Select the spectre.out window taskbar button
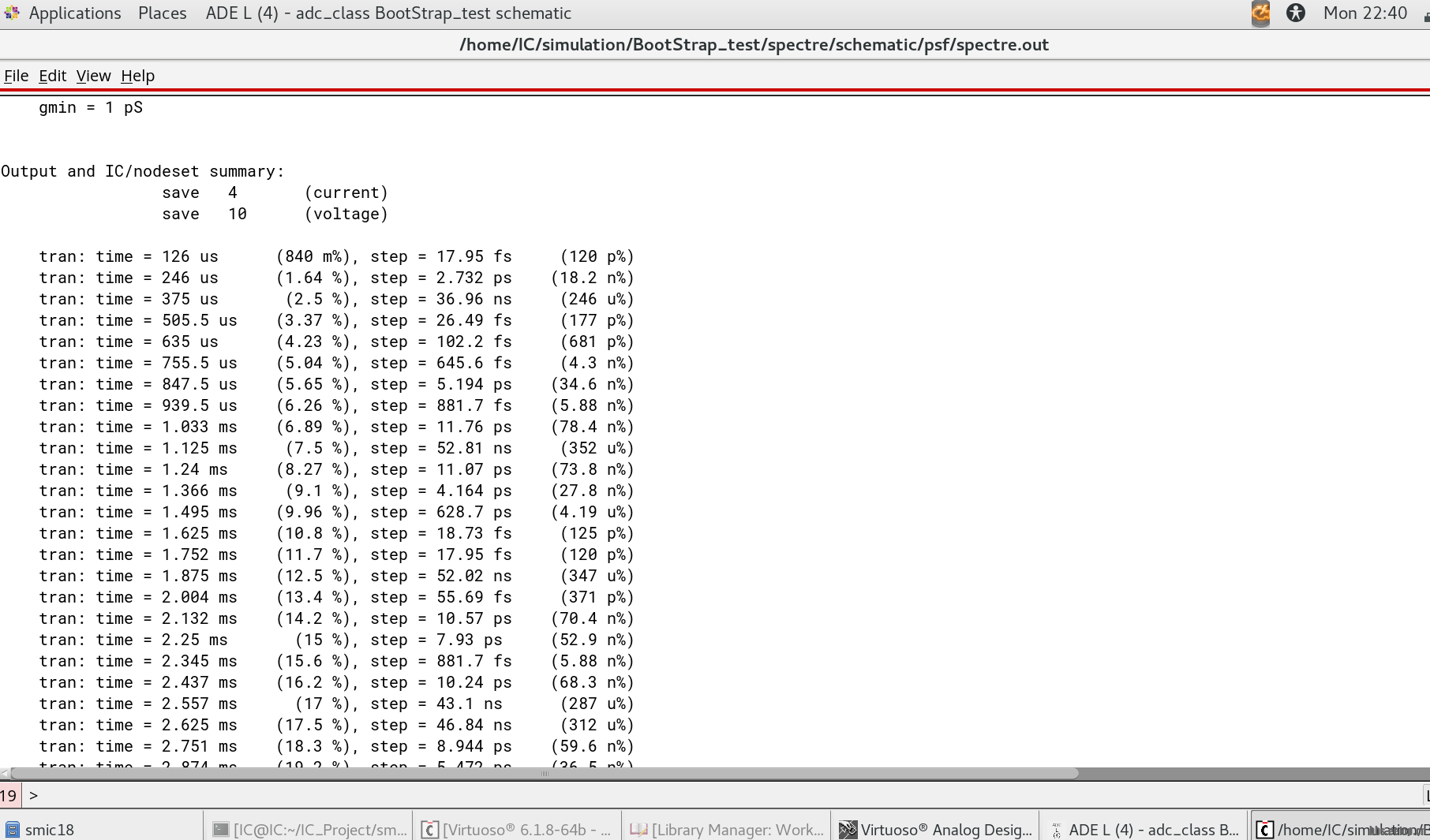Viewport: 1430px width, 840px height. click(1342, 830)
